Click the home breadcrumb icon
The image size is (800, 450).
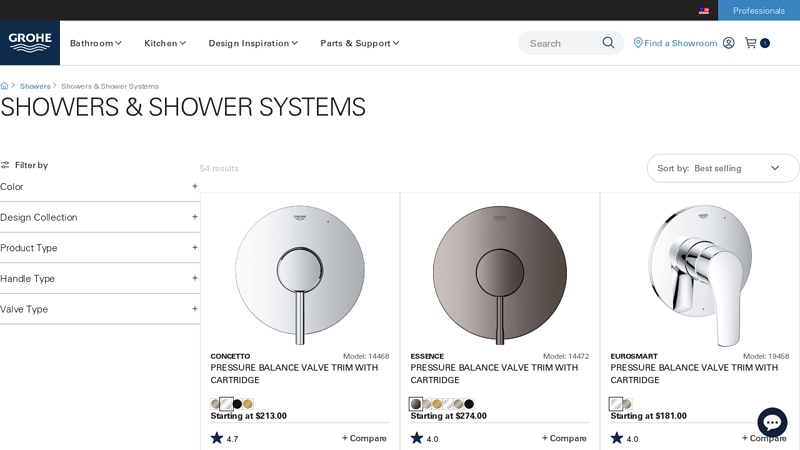(x=5, y=86)
